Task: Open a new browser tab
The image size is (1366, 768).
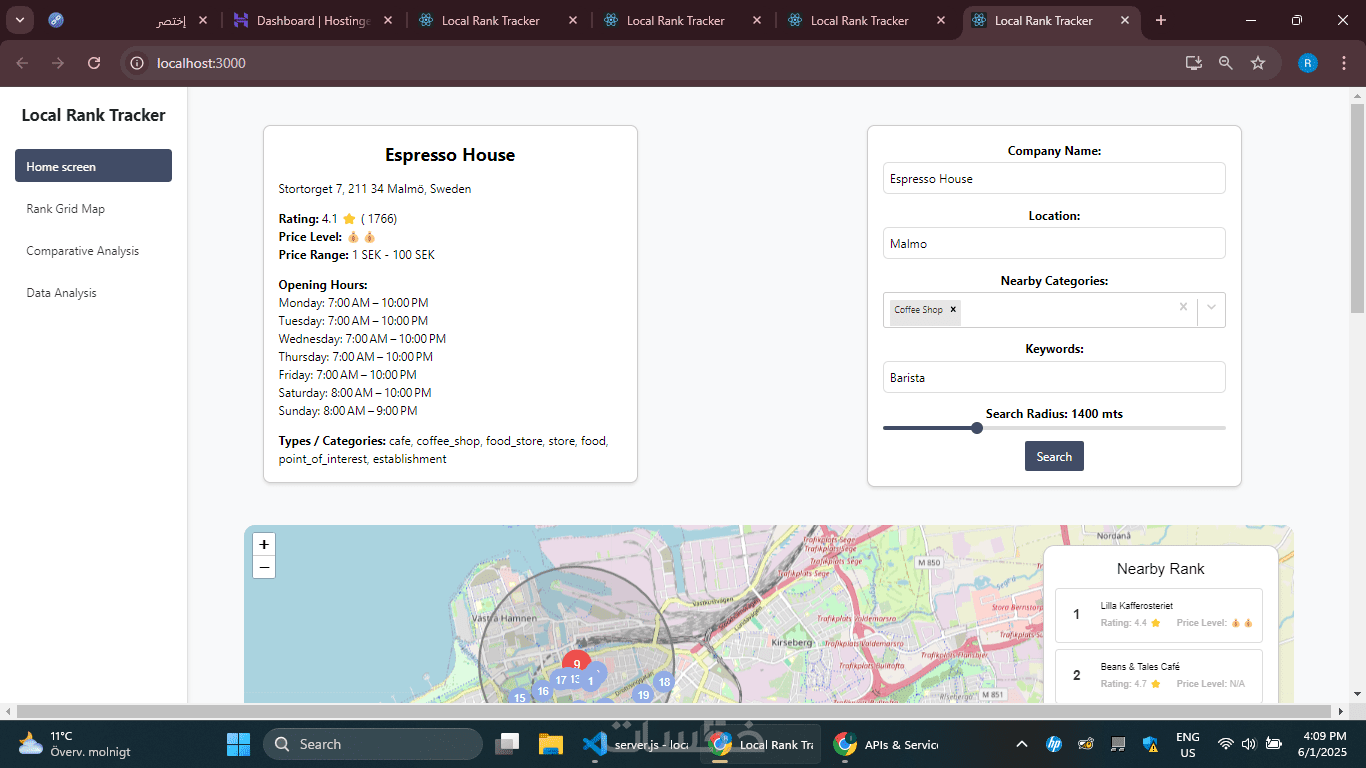Action: pos(1161,20)
